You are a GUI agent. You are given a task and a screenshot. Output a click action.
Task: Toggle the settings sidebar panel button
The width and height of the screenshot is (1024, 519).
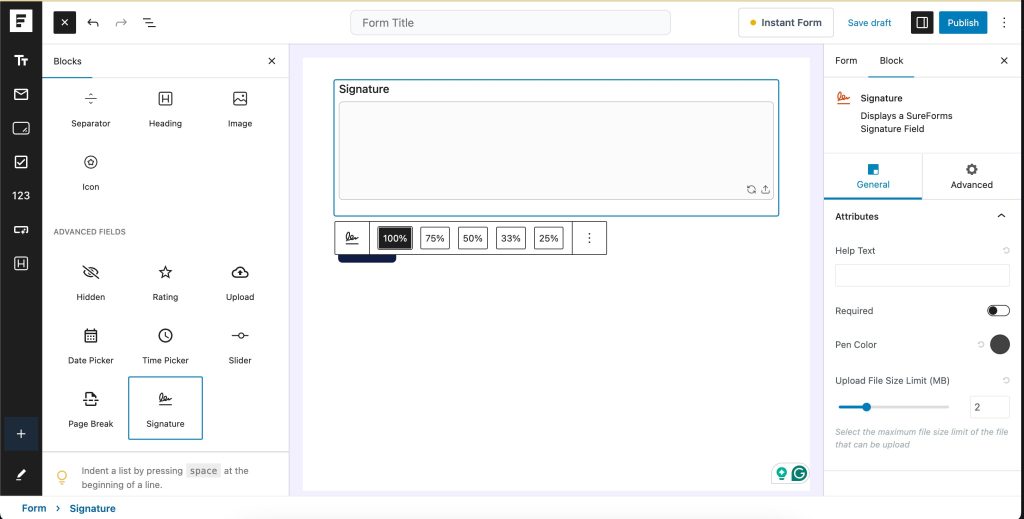coord(922,22)
